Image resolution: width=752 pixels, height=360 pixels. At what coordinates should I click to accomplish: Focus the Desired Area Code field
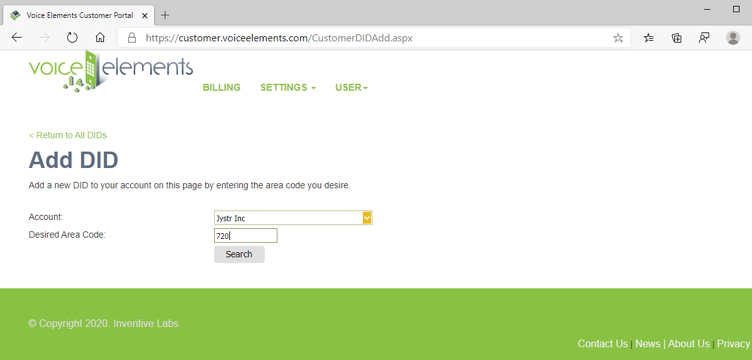tap(246, 236)
